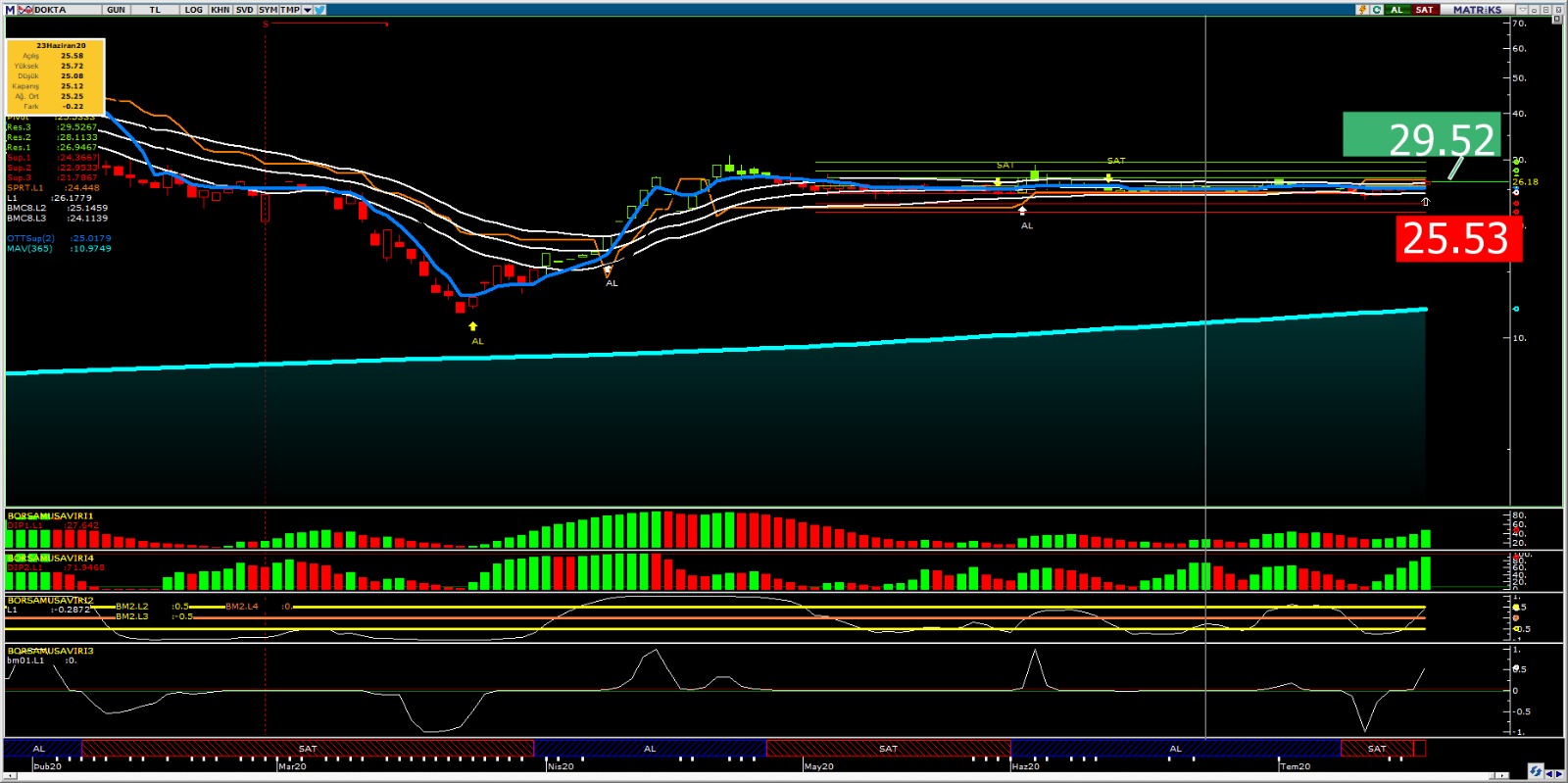
Task: Toggle the SVD option in toolbar
Action: (244, 10)
